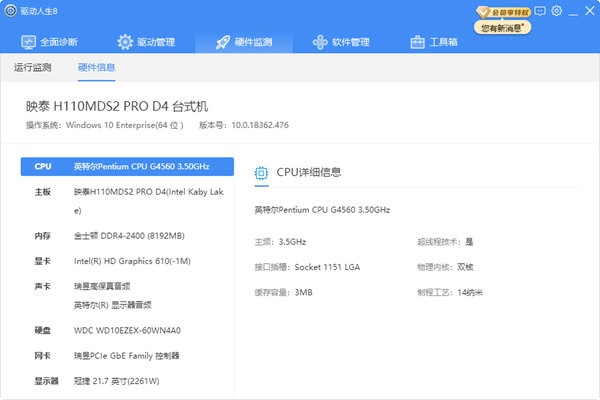Click the 驱动人生8 app logo icon
The height and width of the screenshot is (400, 600).
[10, 11]
